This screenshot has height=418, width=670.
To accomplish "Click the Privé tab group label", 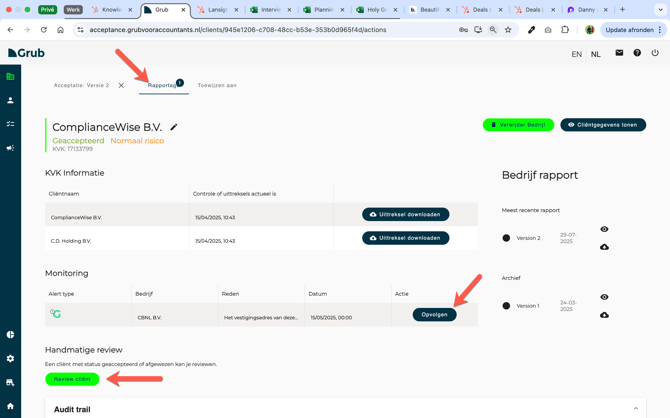I will 47,9.
